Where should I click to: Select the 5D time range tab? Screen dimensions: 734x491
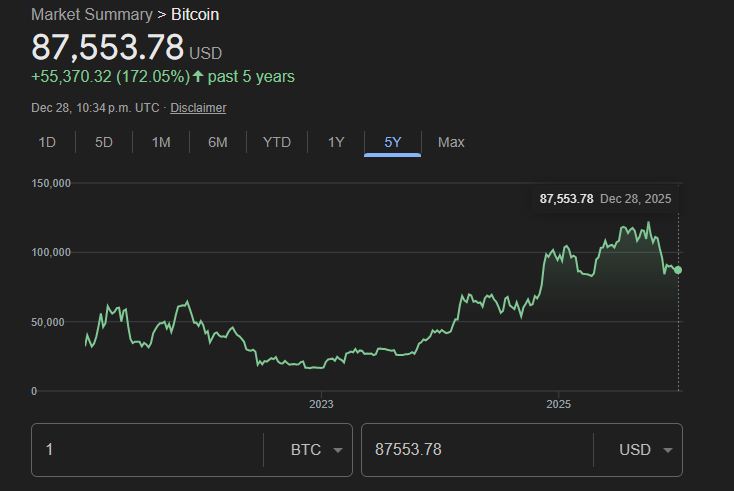104,142
